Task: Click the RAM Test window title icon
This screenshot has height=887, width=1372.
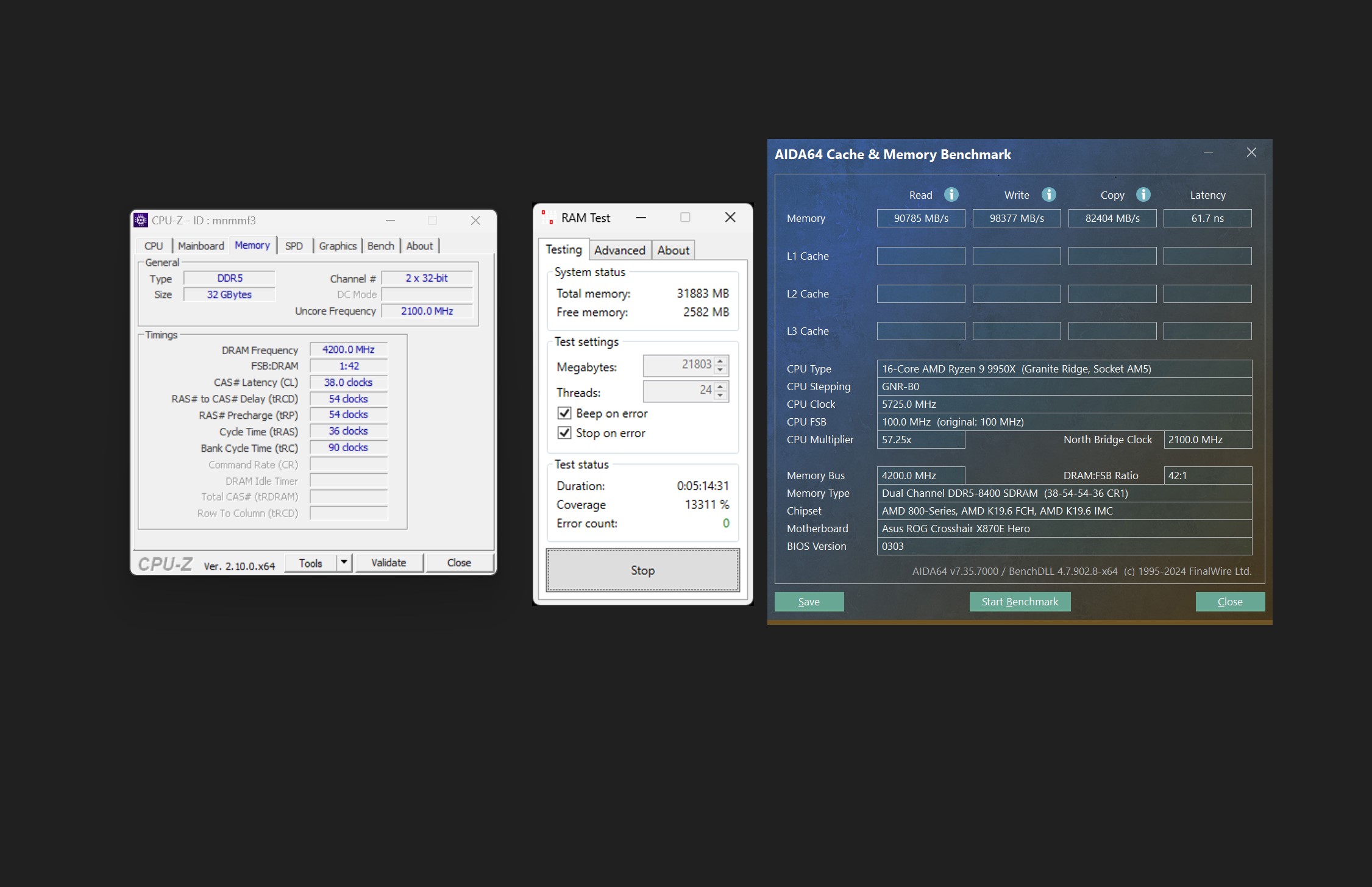Action: (x=548, y=218)
